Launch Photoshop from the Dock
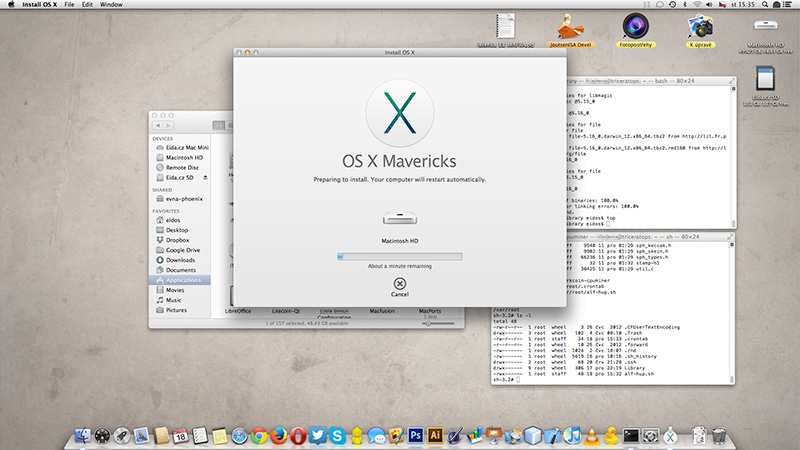 pos(415,435)
